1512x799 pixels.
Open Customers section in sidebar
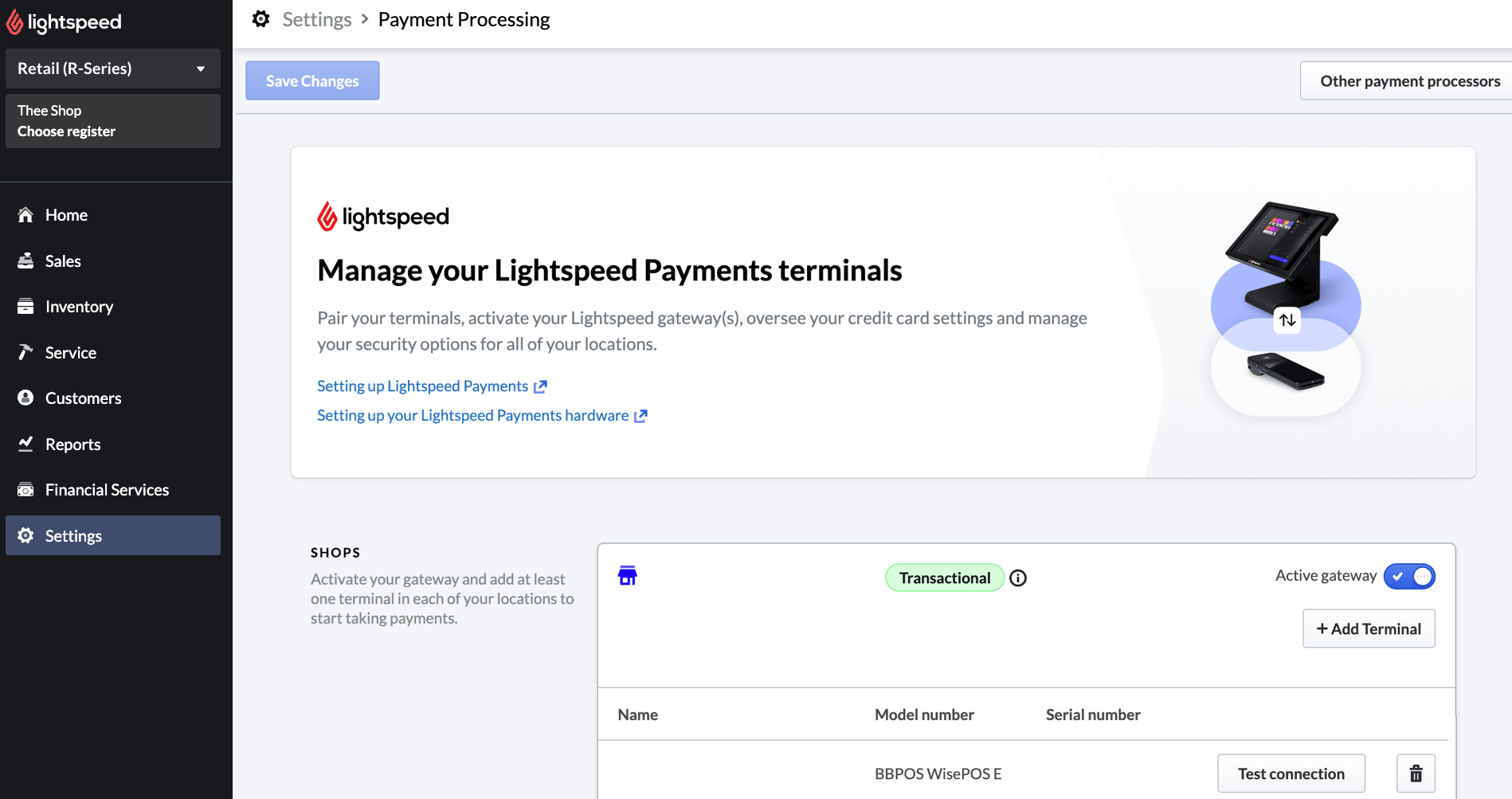pos(113,398)
